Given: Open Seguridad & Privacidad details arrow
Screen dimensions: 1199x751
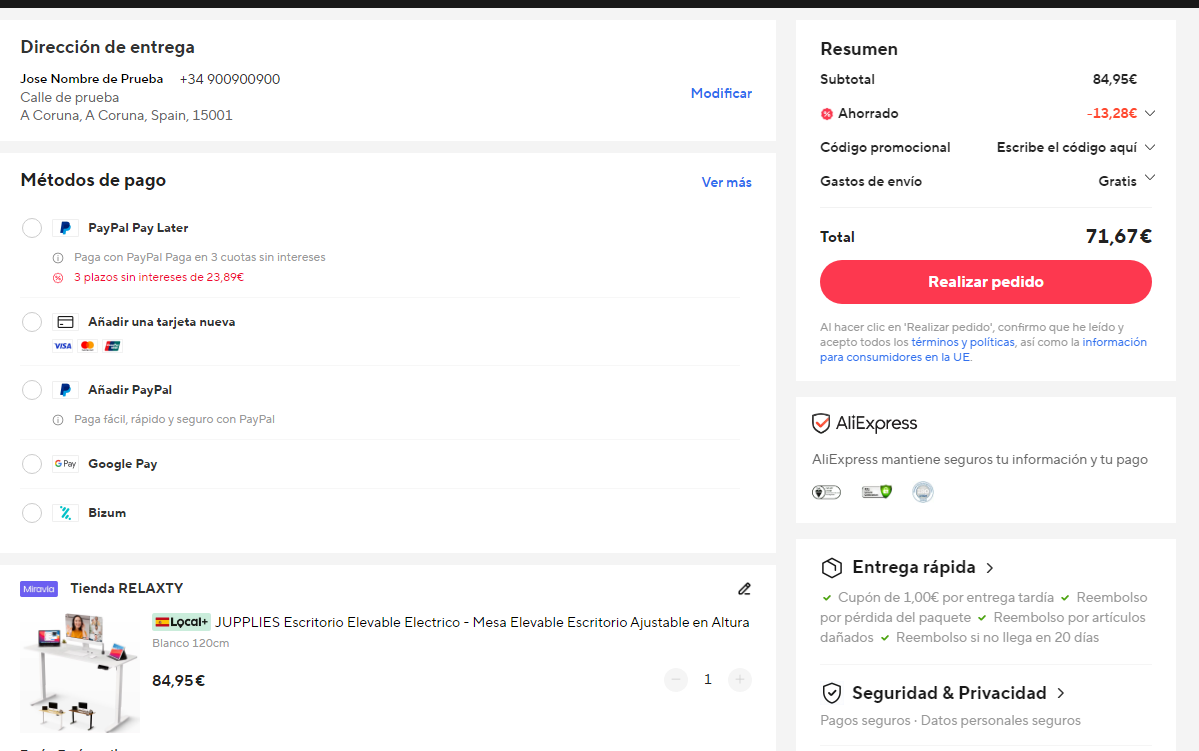Looking at the screenshot, I should click(x=1061, y=694).
